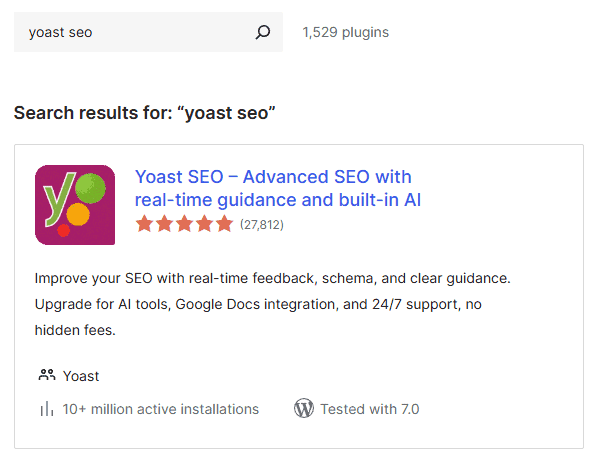Click '10+ million active installations' text

161,409
